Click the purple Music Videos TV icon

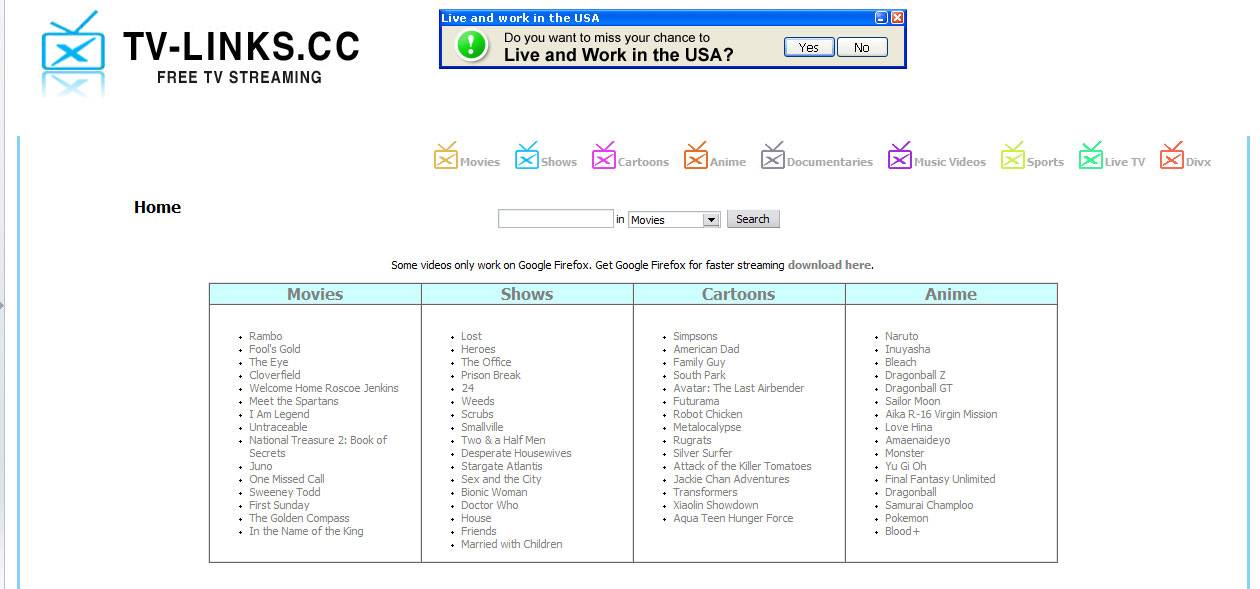[900, 156]
